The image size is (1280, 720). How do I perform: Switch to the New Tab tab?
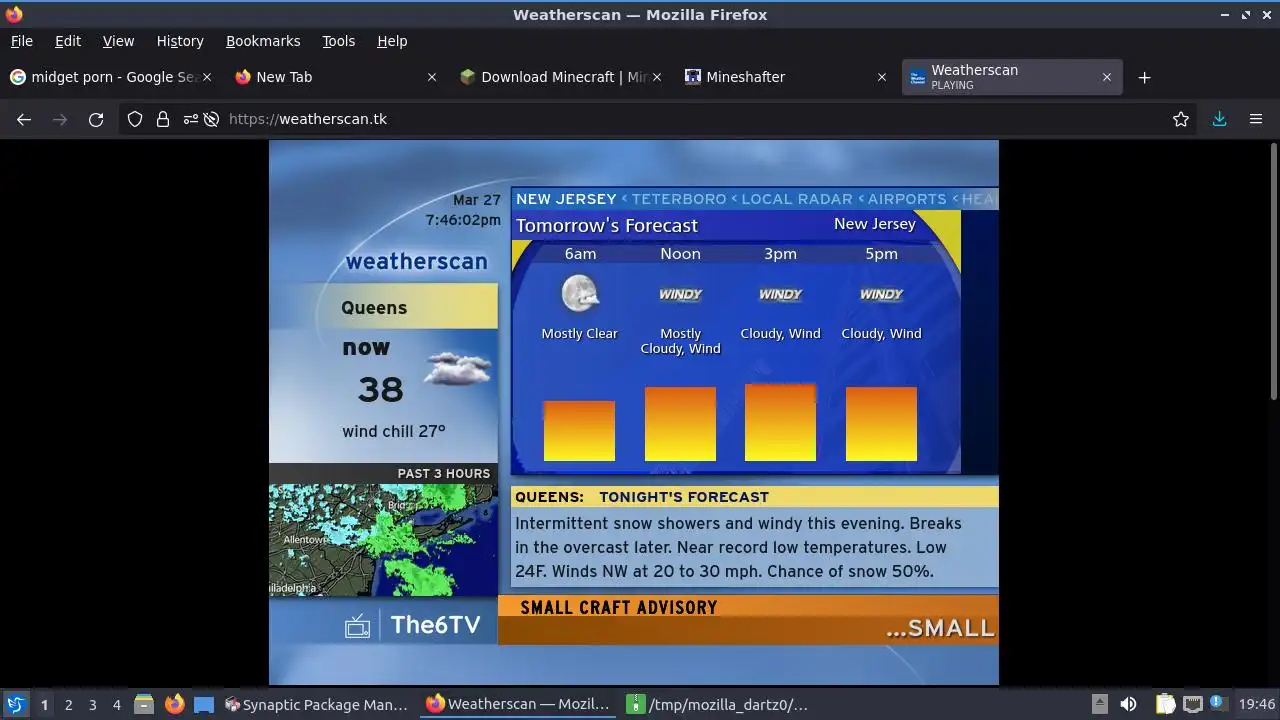[335, 77]
